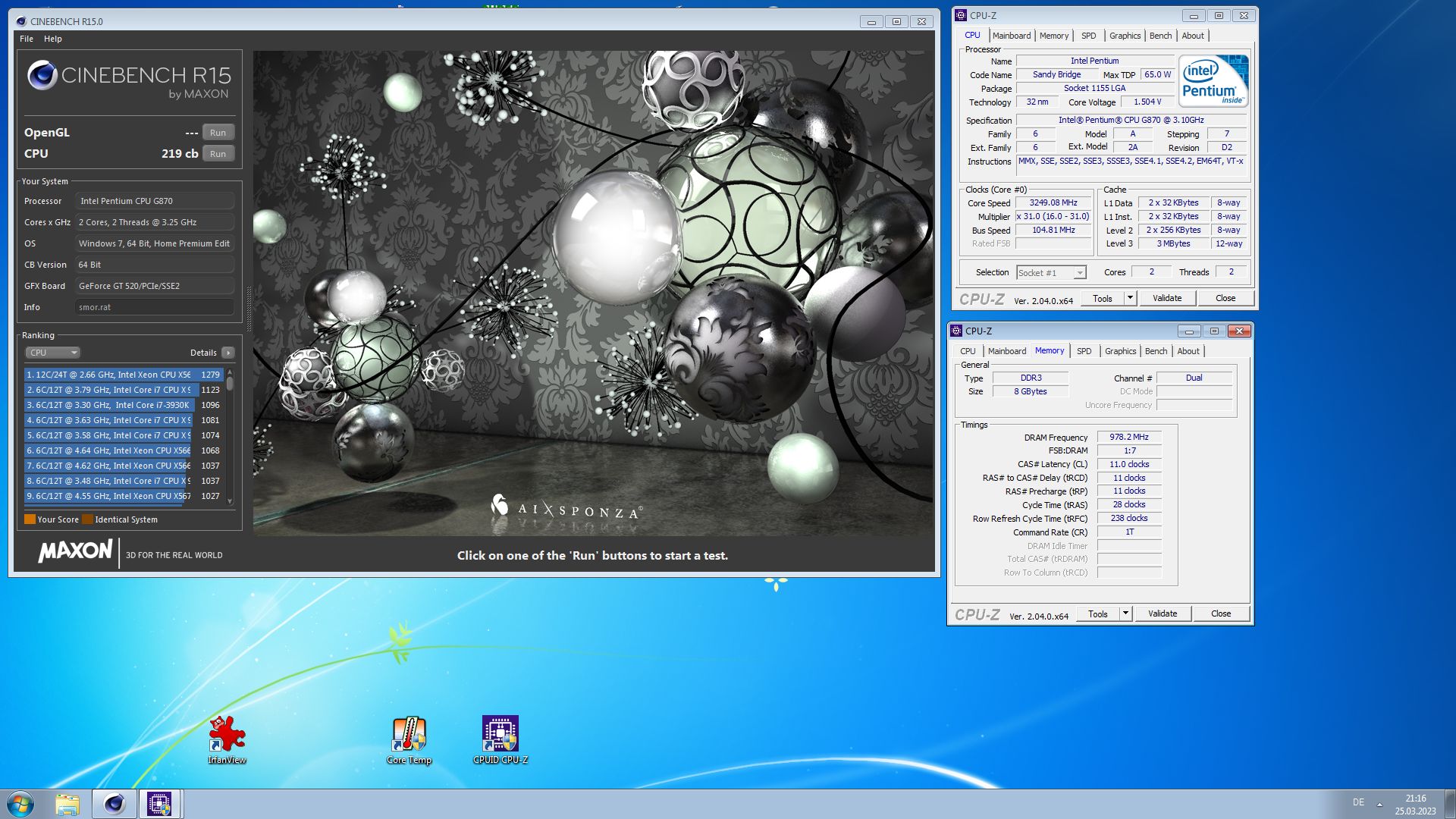This screenshot has width=1456, height=819.
Task: Switch to Mainboard tab in top CPU-Z
Action: pyautogui.click(x=1012, y=36)
